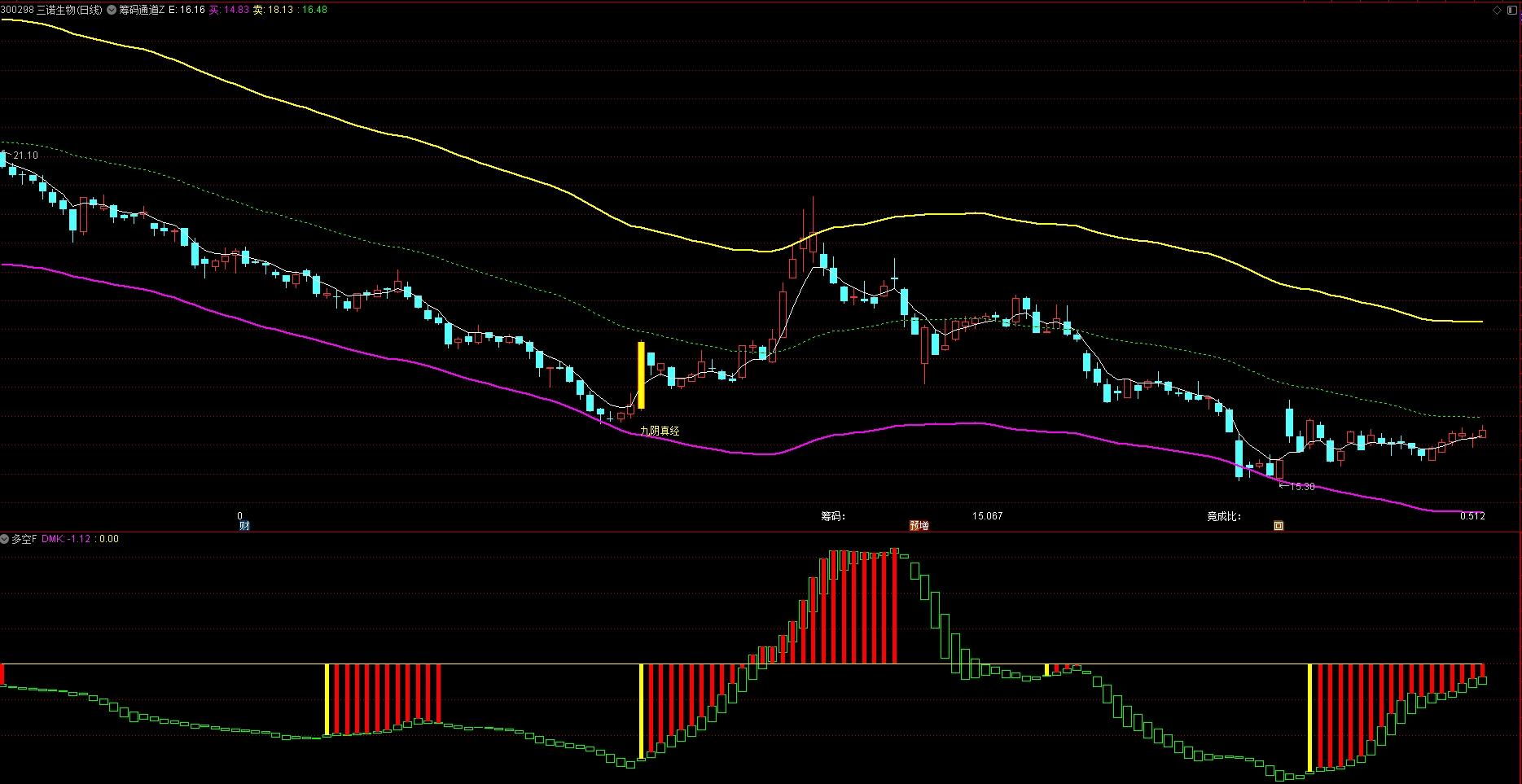
Task: Expand the 多空F indicator dropdown arrow
Action: (5, 539)
